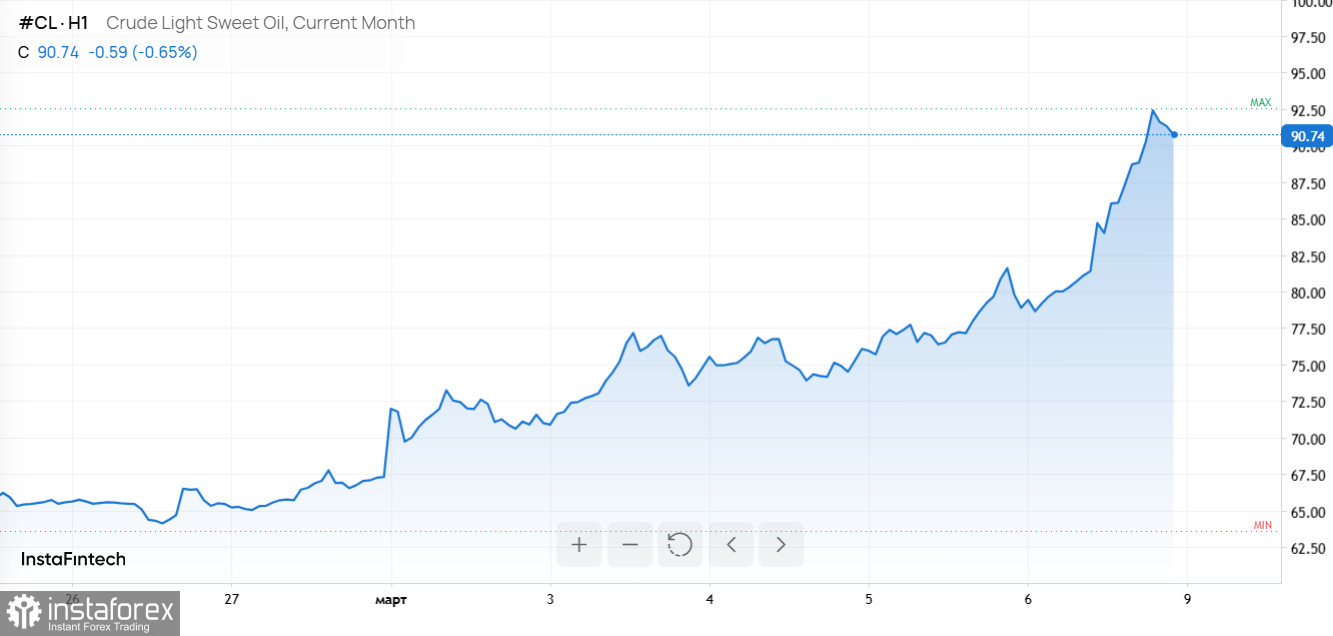Zoom in with the plus button
1333x636 pixels.
pyautogui.click(x=579, y=545)
